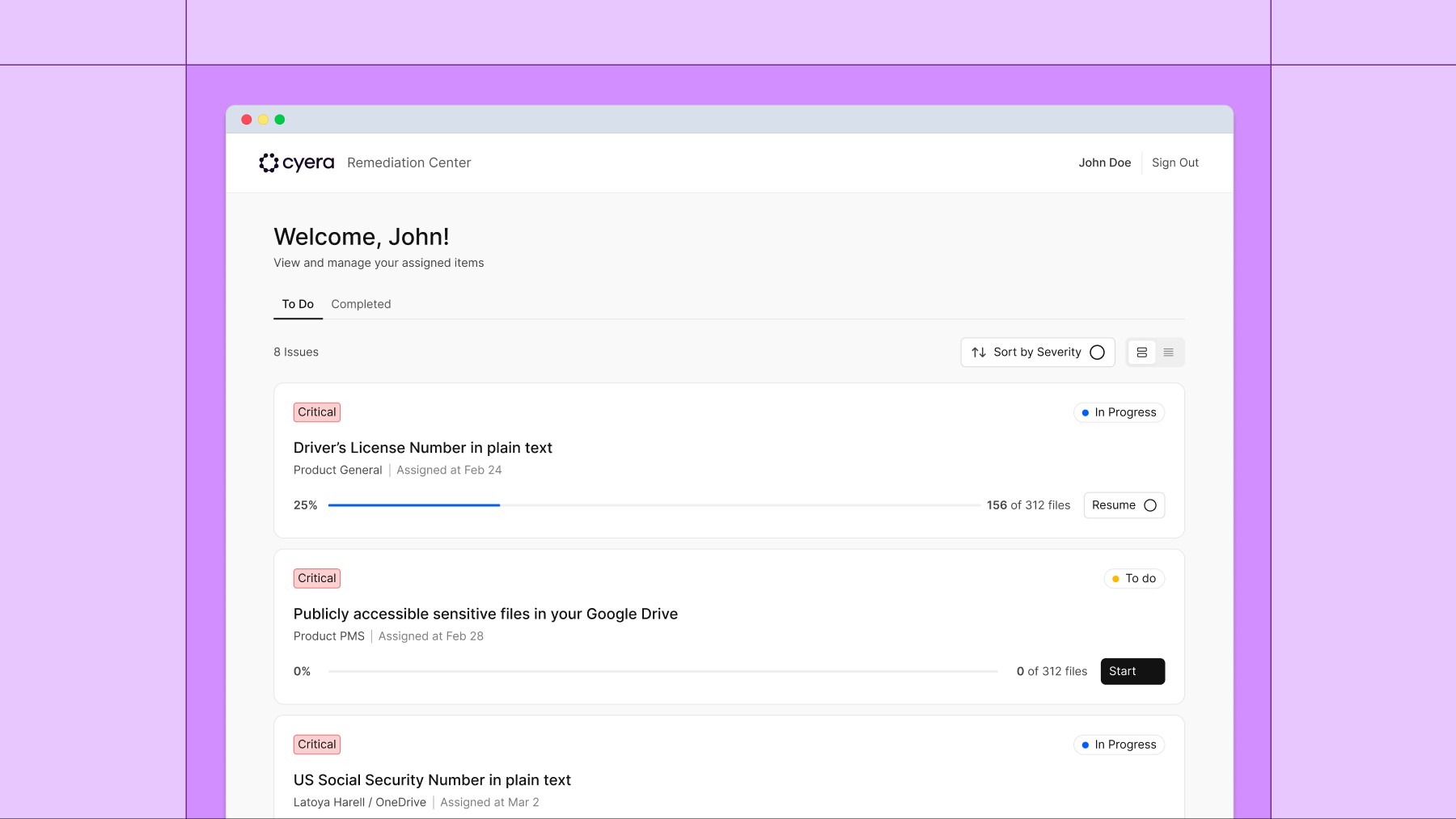Click the '8 Issues' count label
This screenshot has width=1456, height=819.
coord(296,353)
